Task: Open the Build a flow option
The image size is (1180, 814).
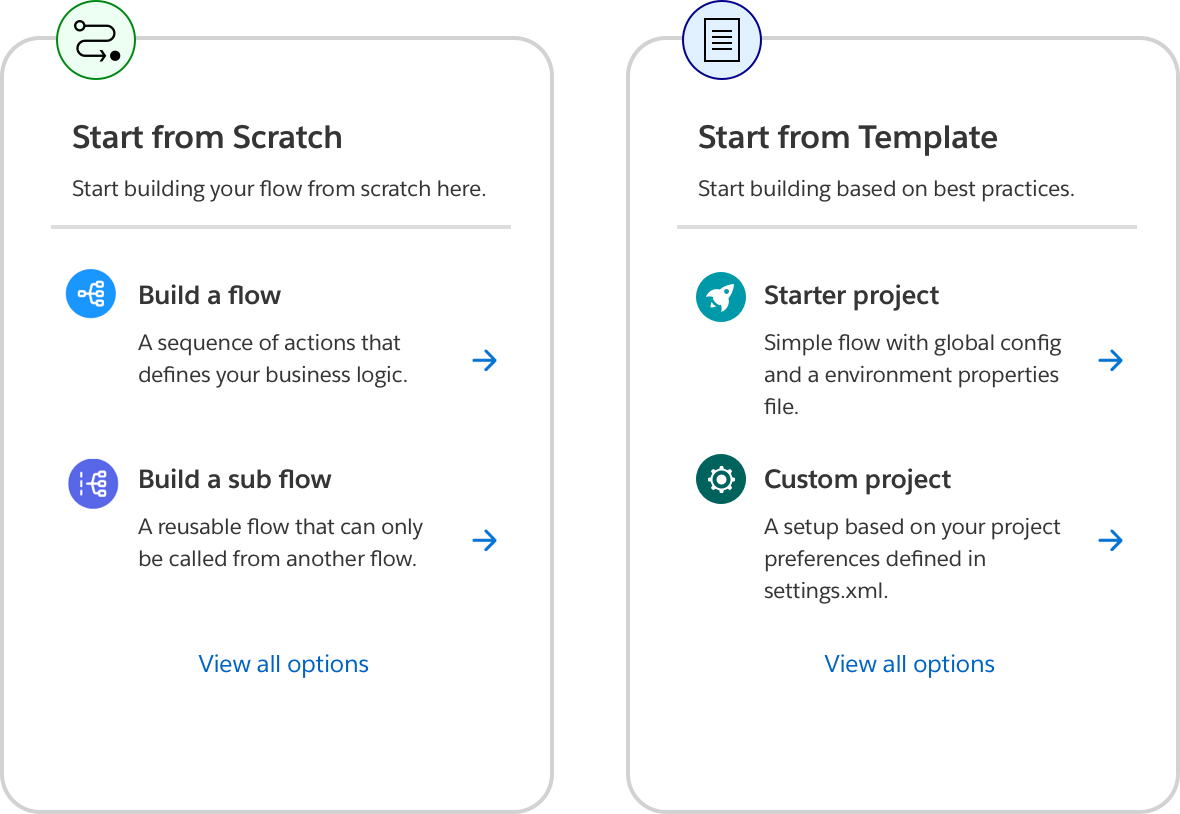Action: tap(209, 295)
